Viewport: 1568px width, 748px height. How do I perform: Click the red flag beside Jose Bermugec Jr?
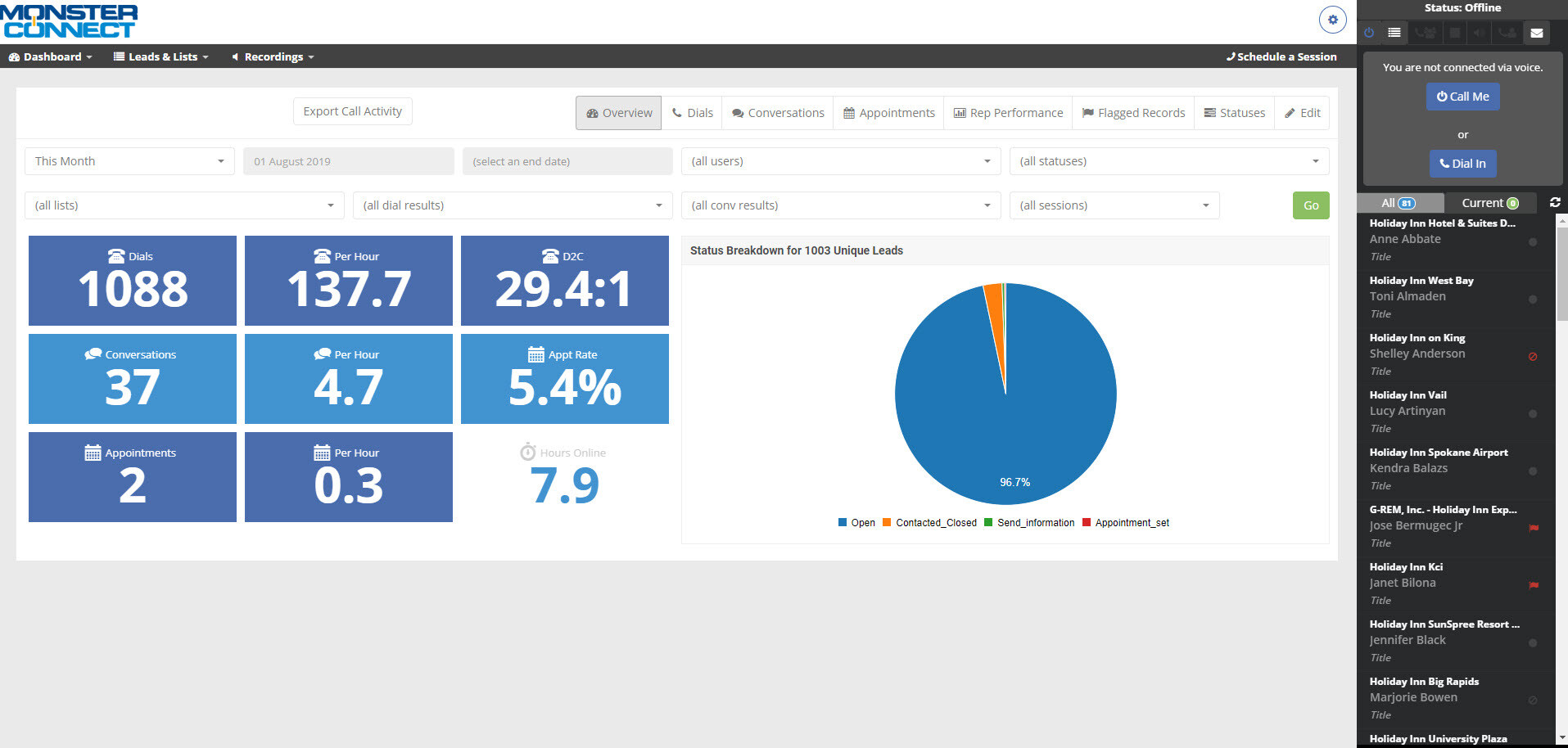coord(1534,528)
